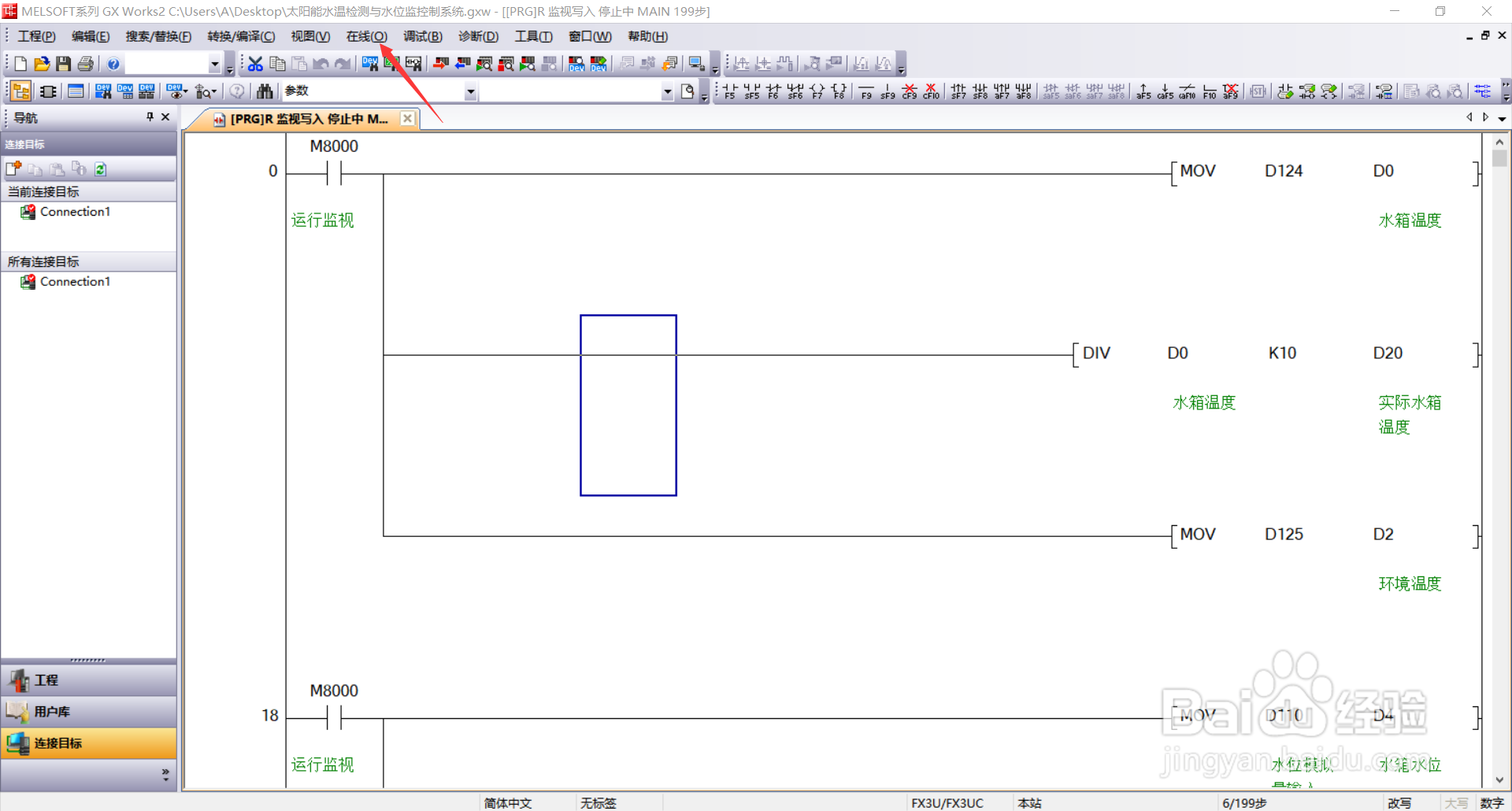Screen dimensions: 1512x811
Task: Copy the selected ladder element
Action: 277,64
